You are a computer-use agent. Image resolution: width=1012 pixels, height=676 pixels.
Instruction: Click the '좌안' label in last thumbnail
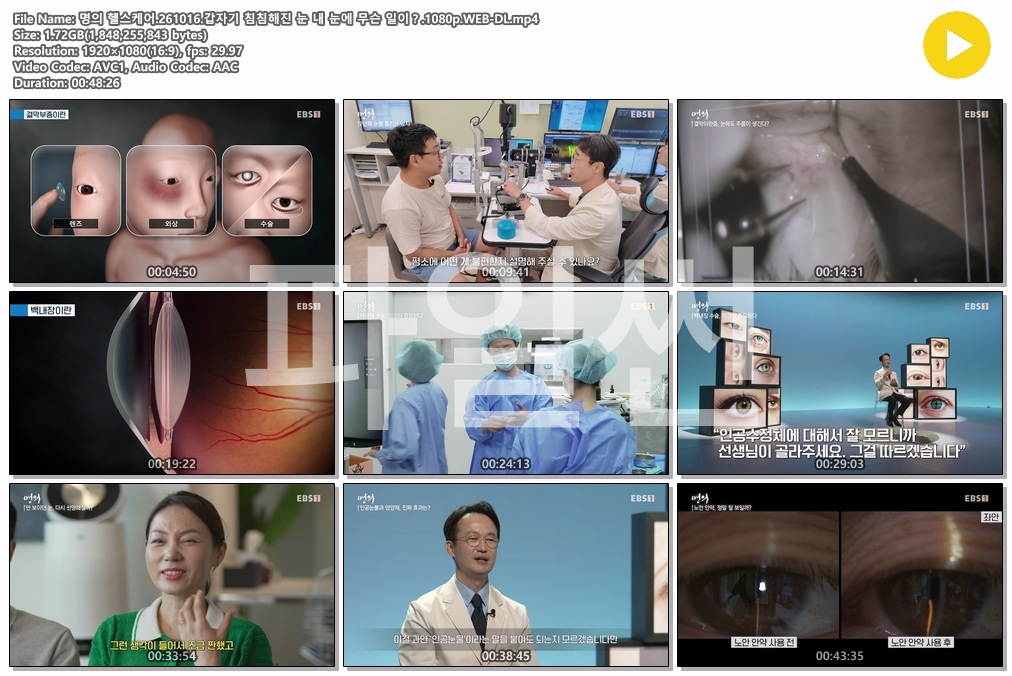[991, 517]
